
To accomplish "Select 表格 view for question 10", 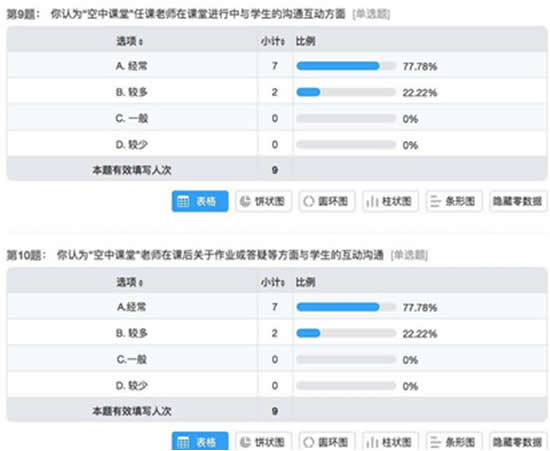I will (200, 441).
